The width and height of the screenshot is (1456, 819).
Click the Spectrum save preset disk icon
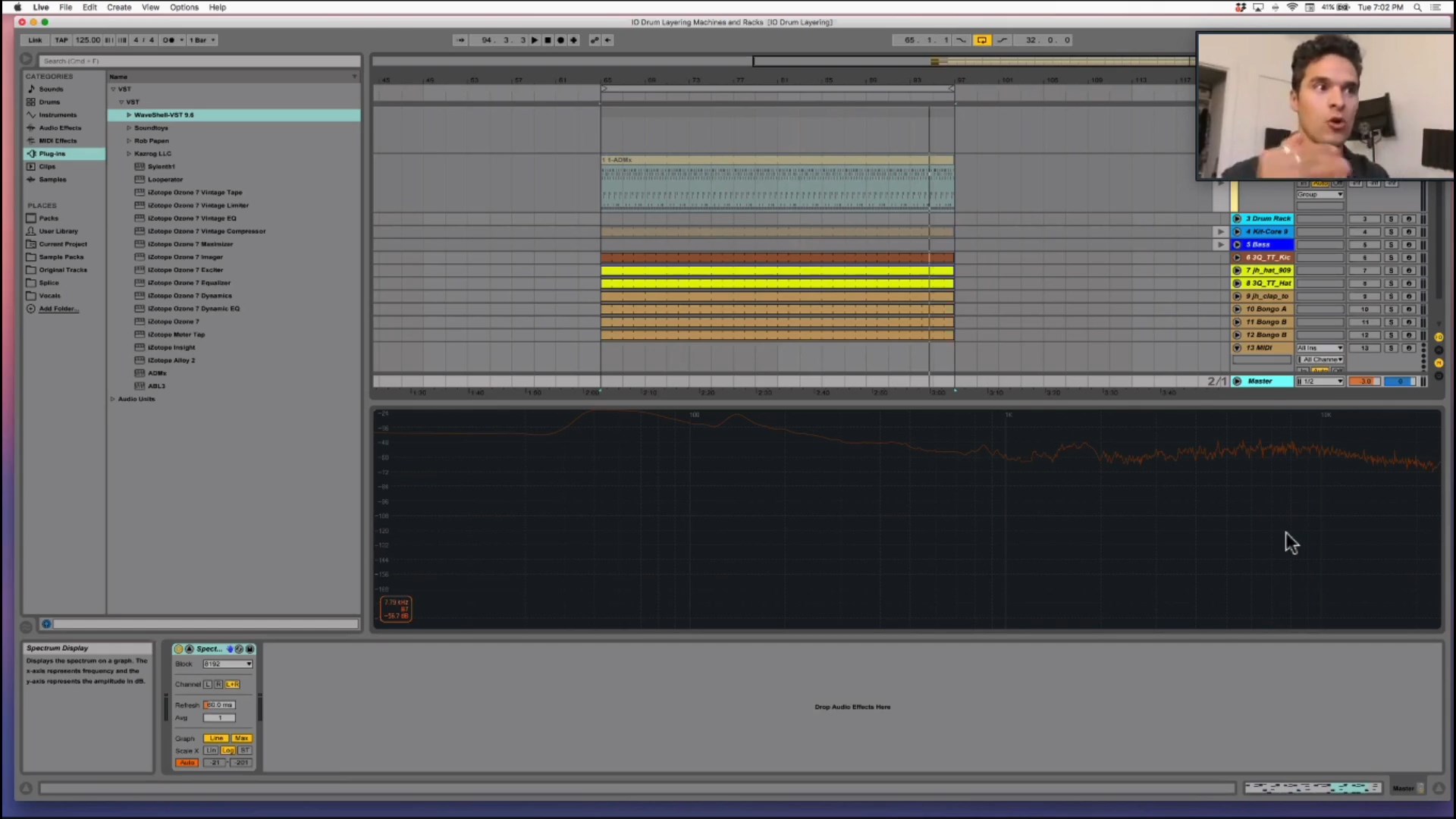click(x=249, y=649)
